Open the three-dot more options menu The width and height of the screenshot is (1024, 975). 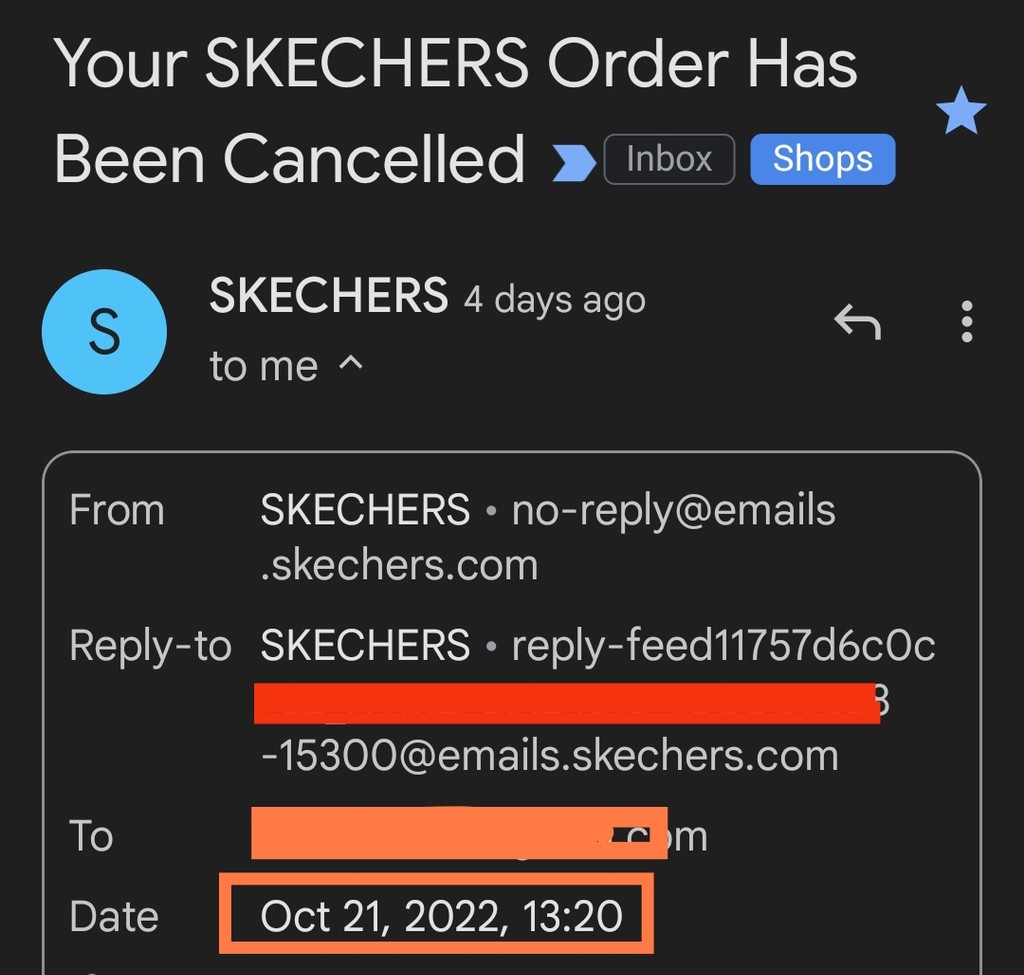[x=966, y=322]
